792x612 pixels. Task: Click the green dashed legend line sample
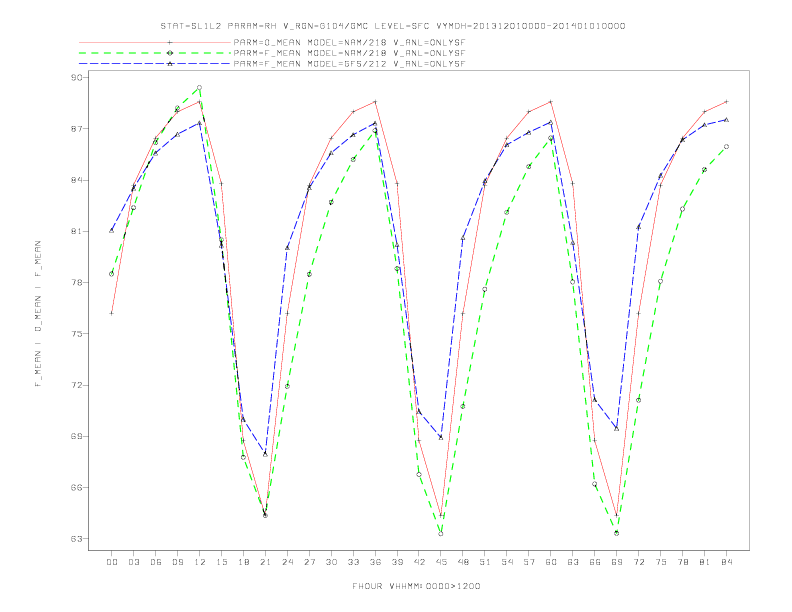[155, 53]
